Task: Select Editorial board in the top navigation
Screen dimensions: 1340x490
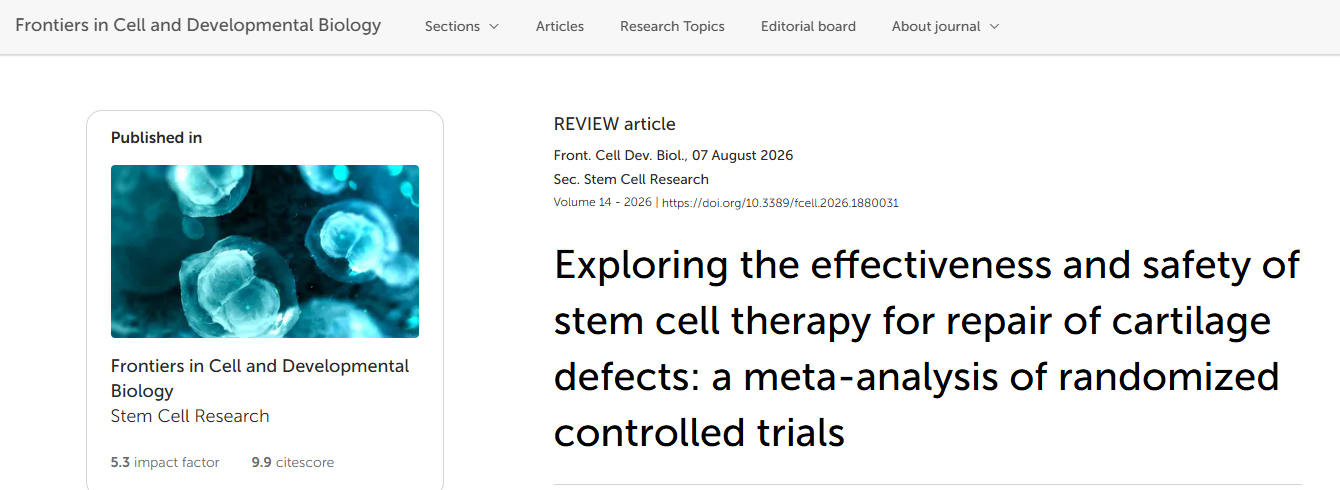Action: [x=808, y=27]
